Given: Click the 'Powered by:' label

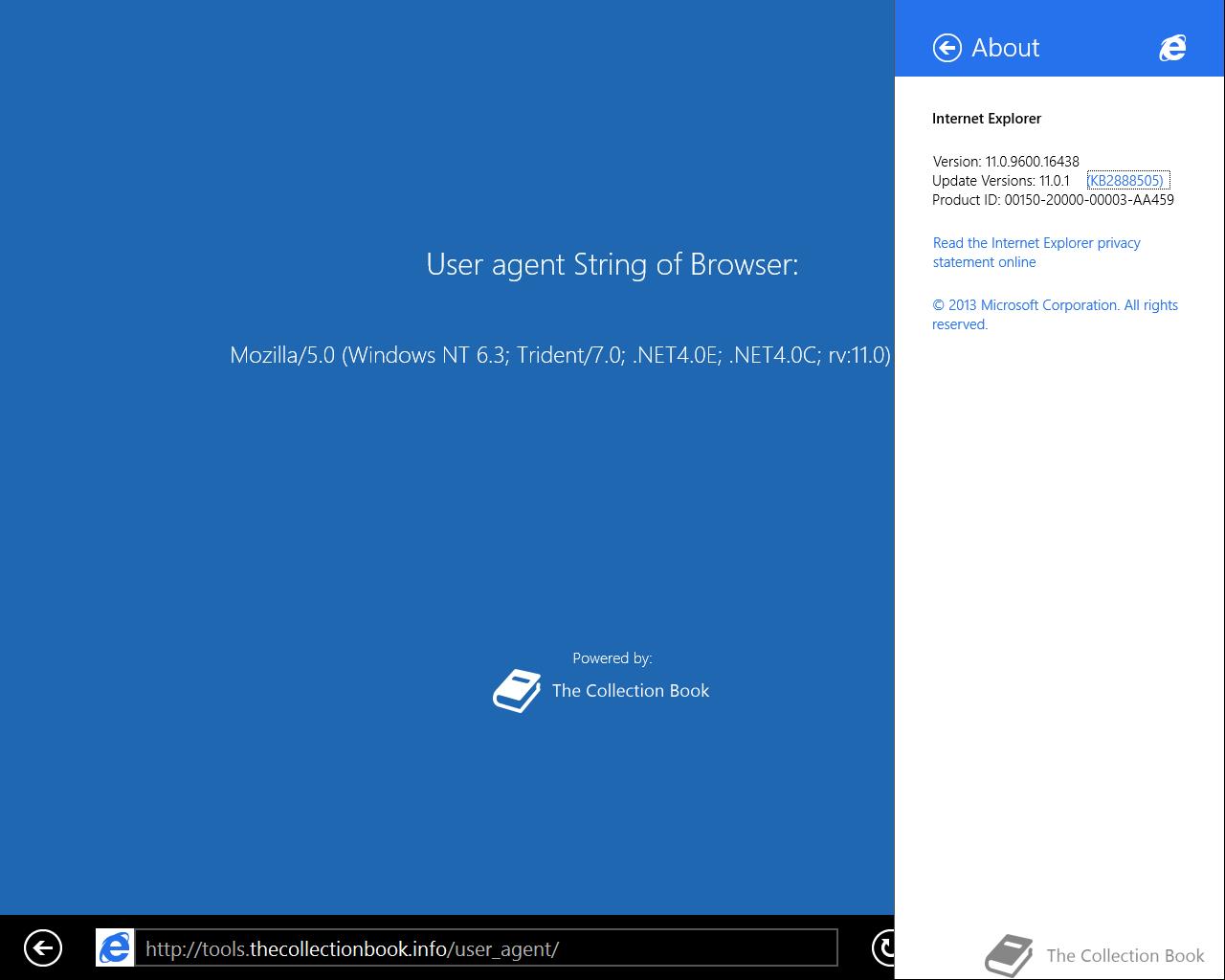Looking at the screenshot, I should pos(612,658).
